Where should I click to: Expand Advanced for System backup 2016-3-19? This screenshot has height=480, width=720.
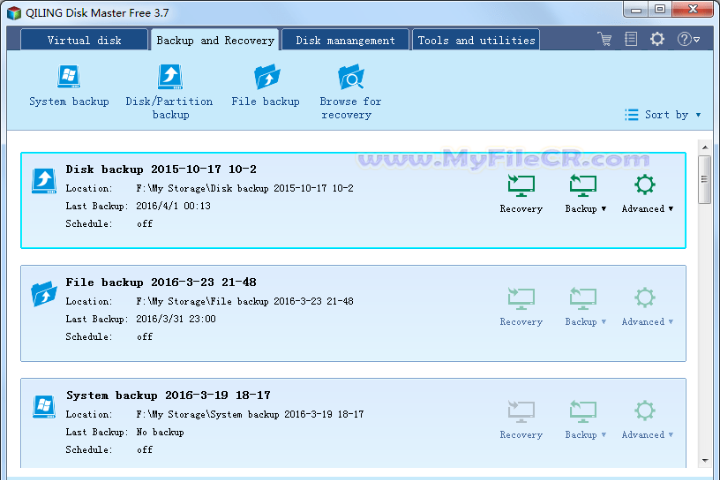(647, 419)
